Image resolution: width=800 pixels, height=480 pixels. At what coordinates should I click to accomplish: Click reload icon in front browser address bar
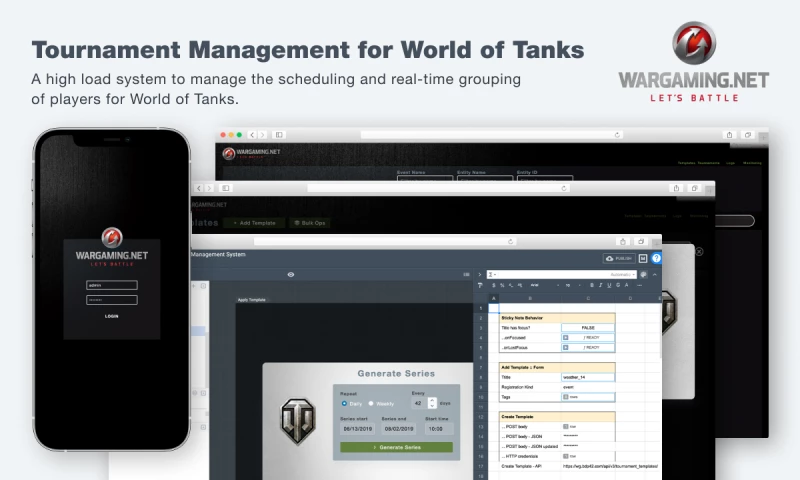510,241
